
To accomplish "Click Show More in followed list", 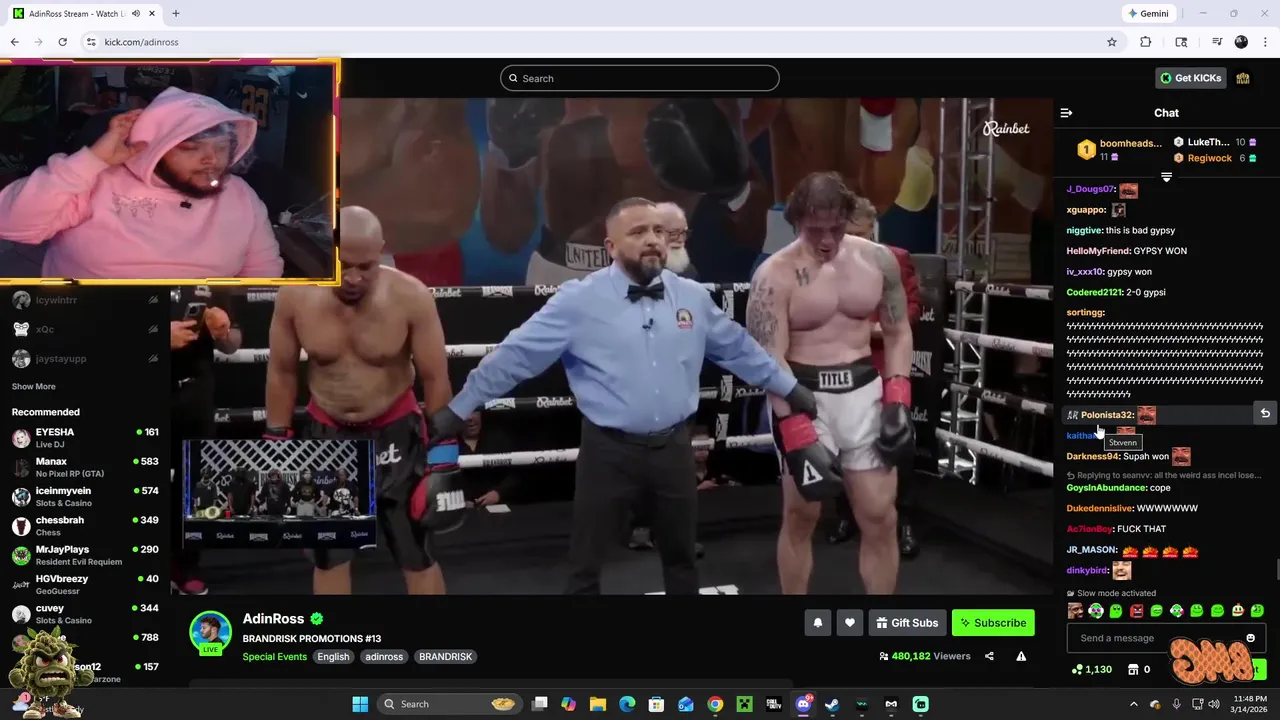I will 33,386.
